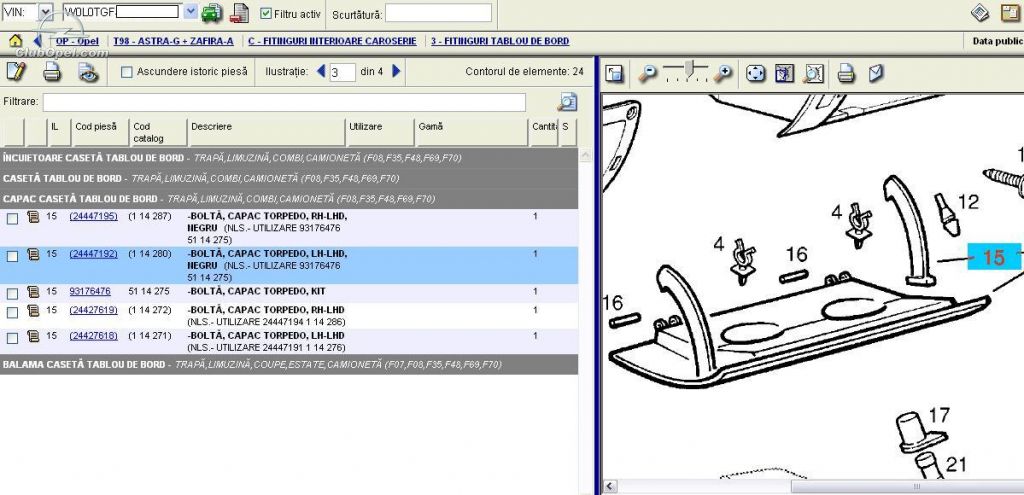Click callout 17 in the illustration
1024x495 pixels.
point(939,415)
